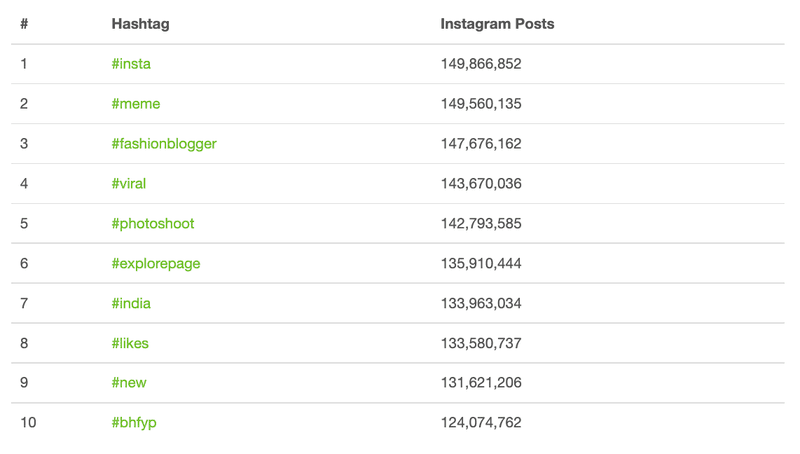Click the # rank column header
This screenshot has height=454, width=800.
pyautogui.click(x=24, y=24)
